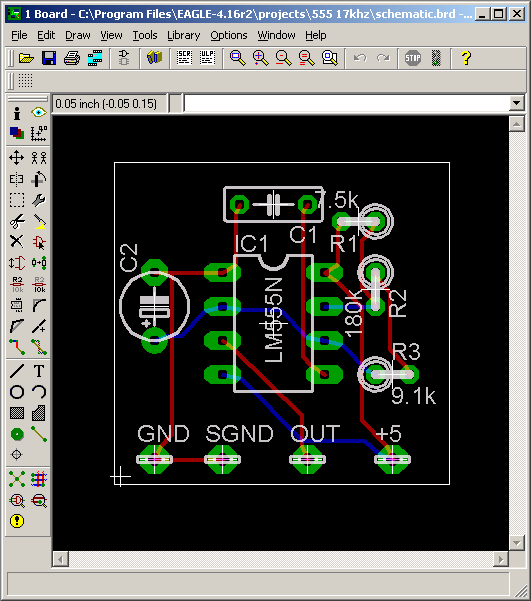Select the Circle tool
531x601 pixels.
click(x=17, y=392)
